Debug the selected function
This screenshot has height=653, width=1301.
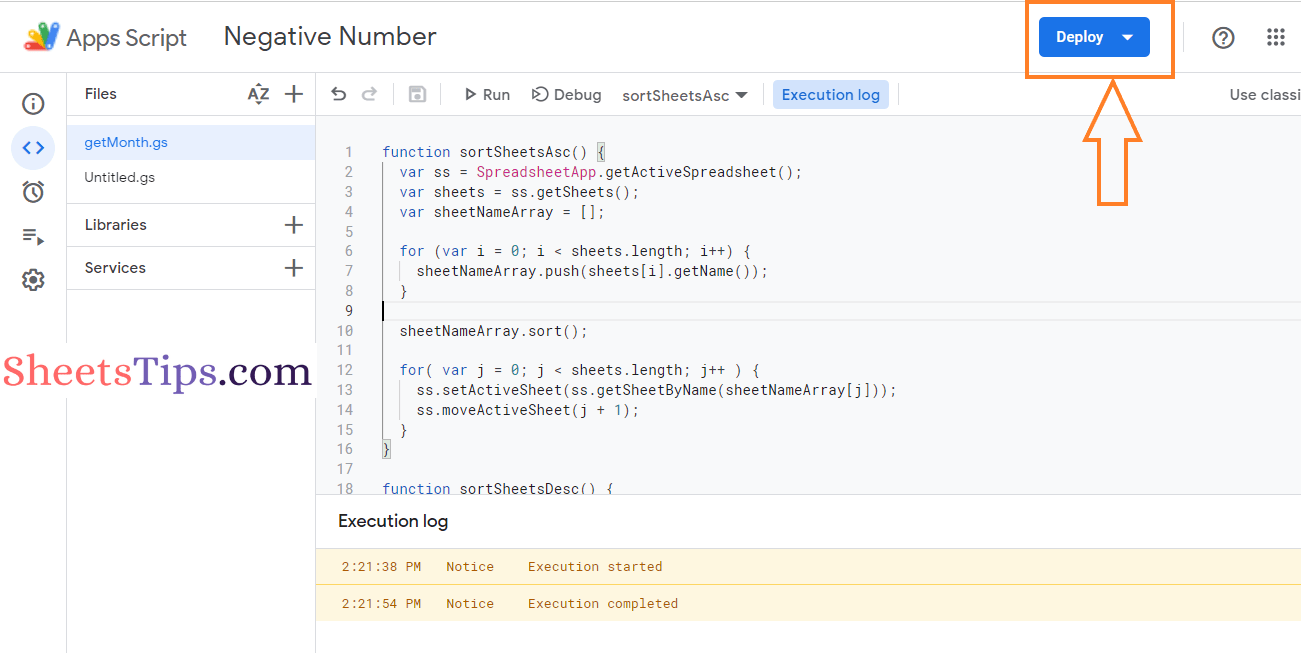pyautogui.click(x=566, y=95)
